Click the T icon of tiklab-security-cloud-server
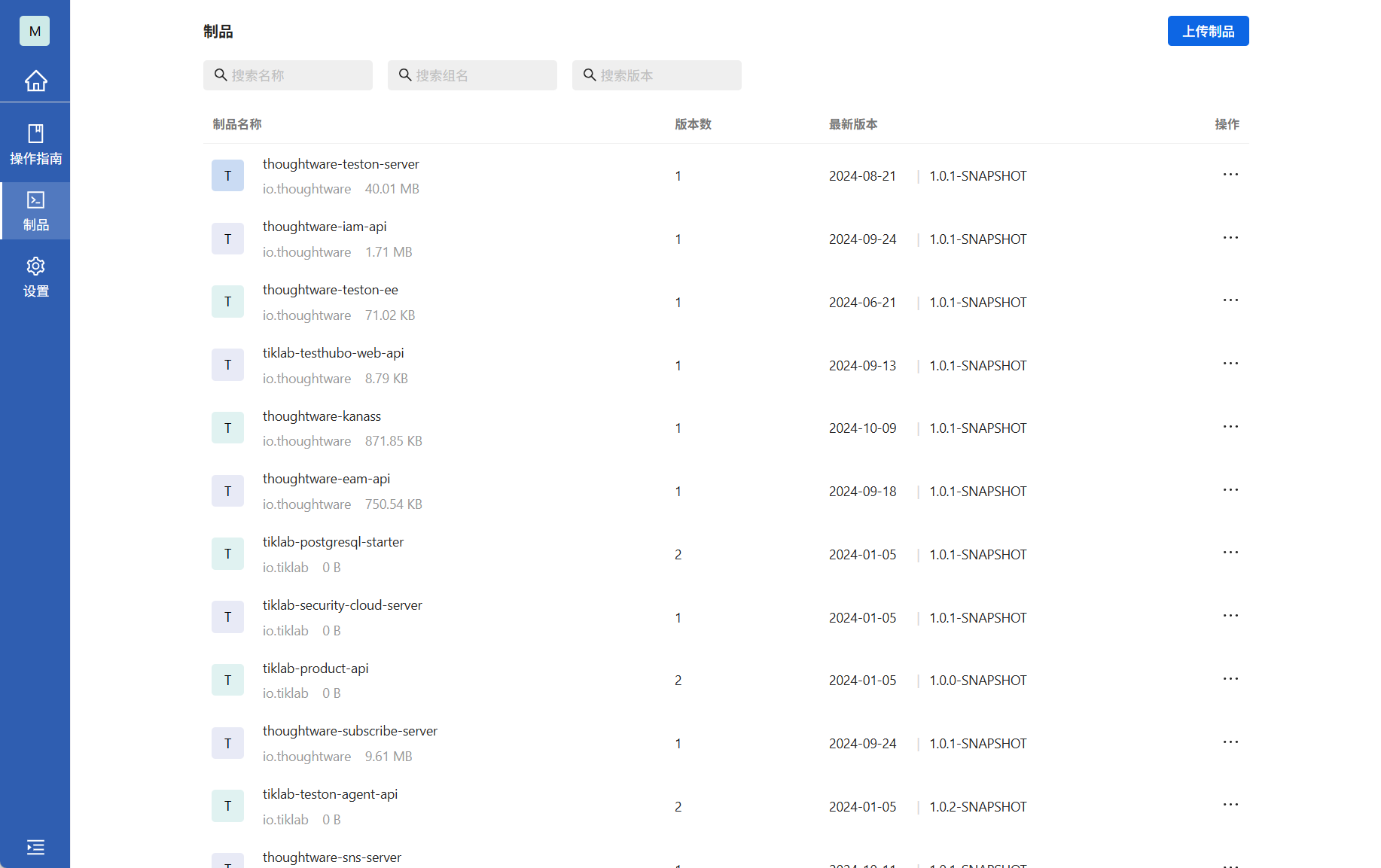Image resolution: width=1381 pixels, height=868 pixels. pos(227,617)
